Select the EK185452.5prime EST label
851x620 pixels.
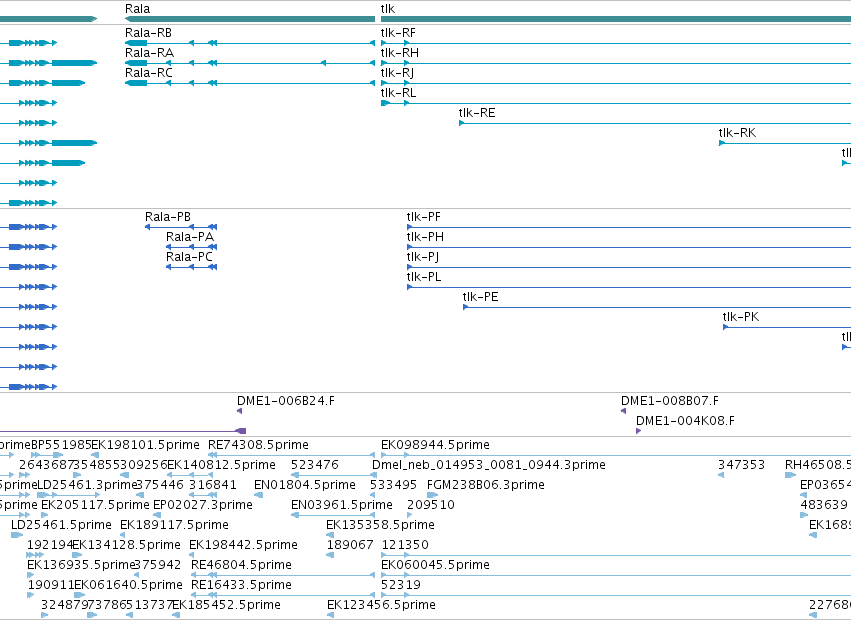[x=226, y=605]
